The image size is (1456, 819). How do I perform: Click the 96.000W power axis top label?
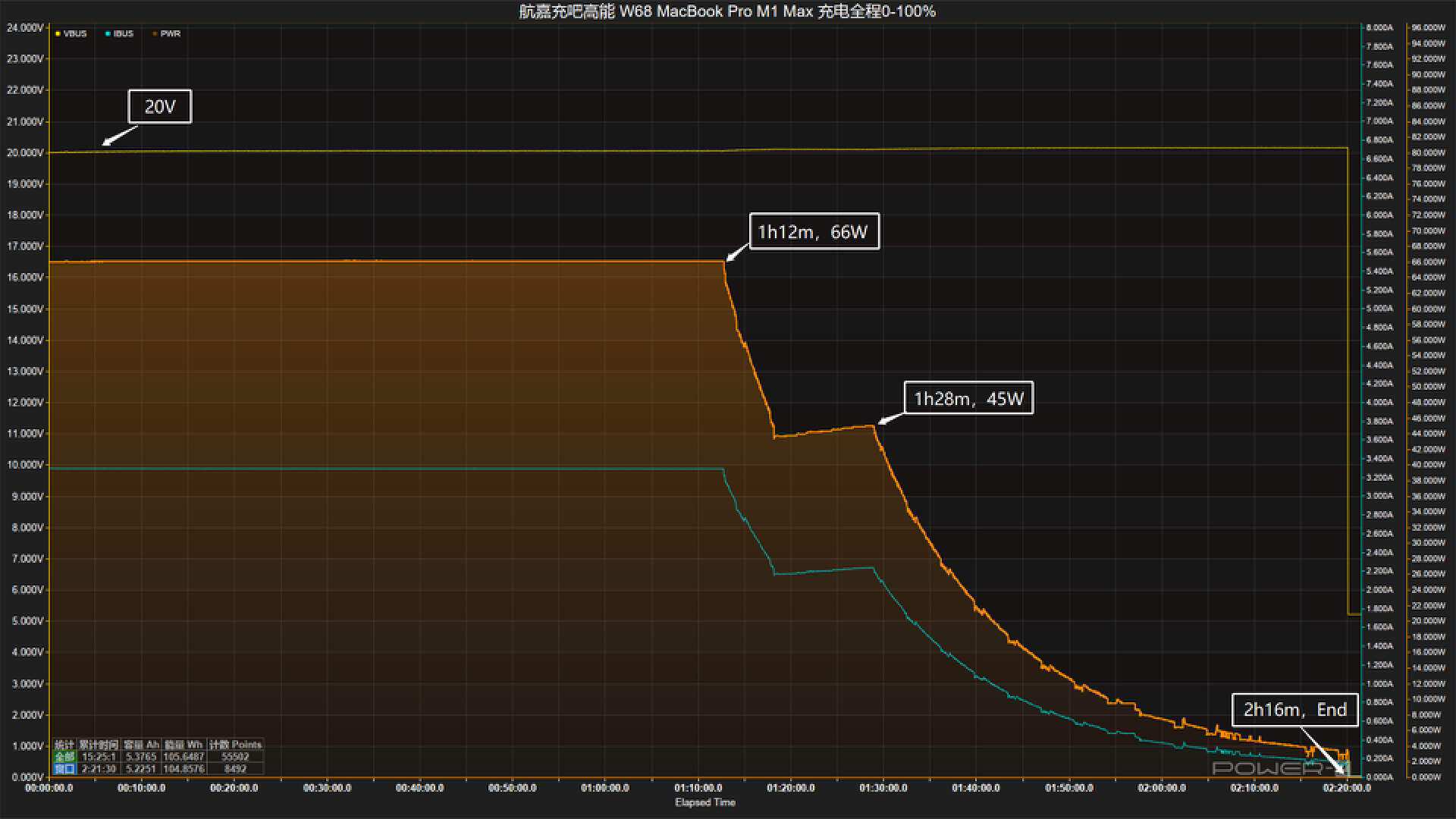tap(1428, 27)
